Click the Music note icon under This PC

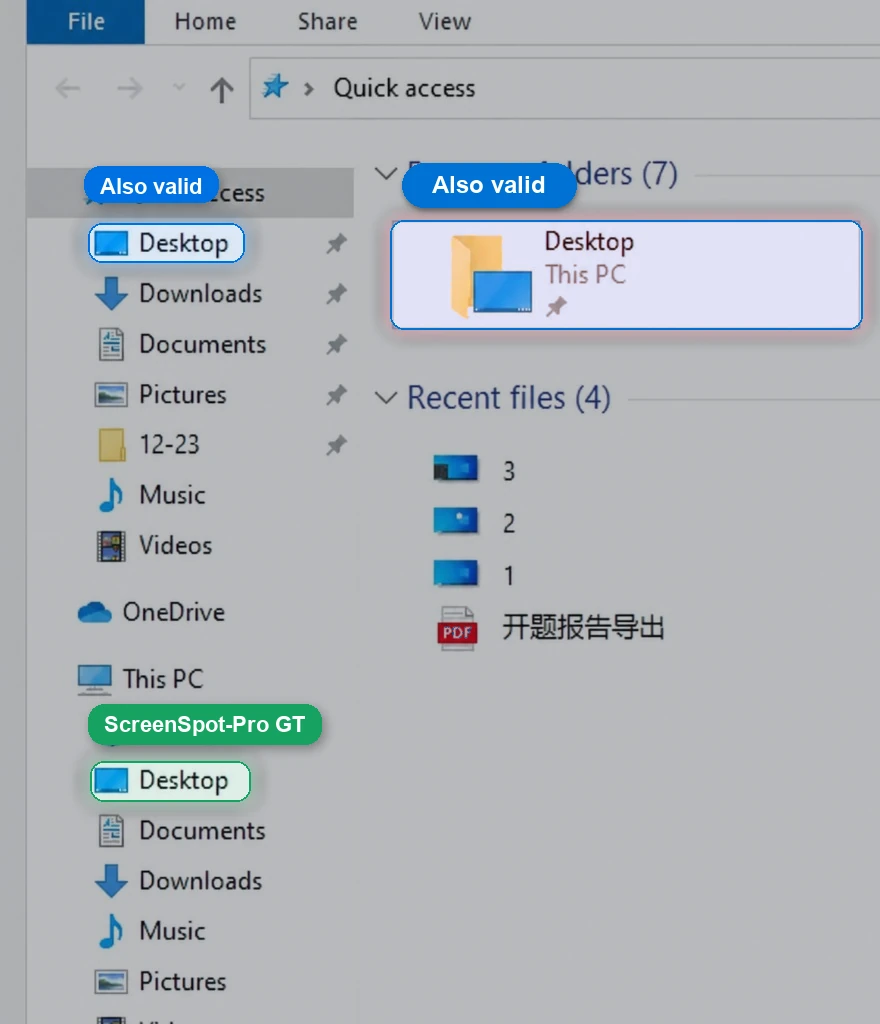(111, 931)
